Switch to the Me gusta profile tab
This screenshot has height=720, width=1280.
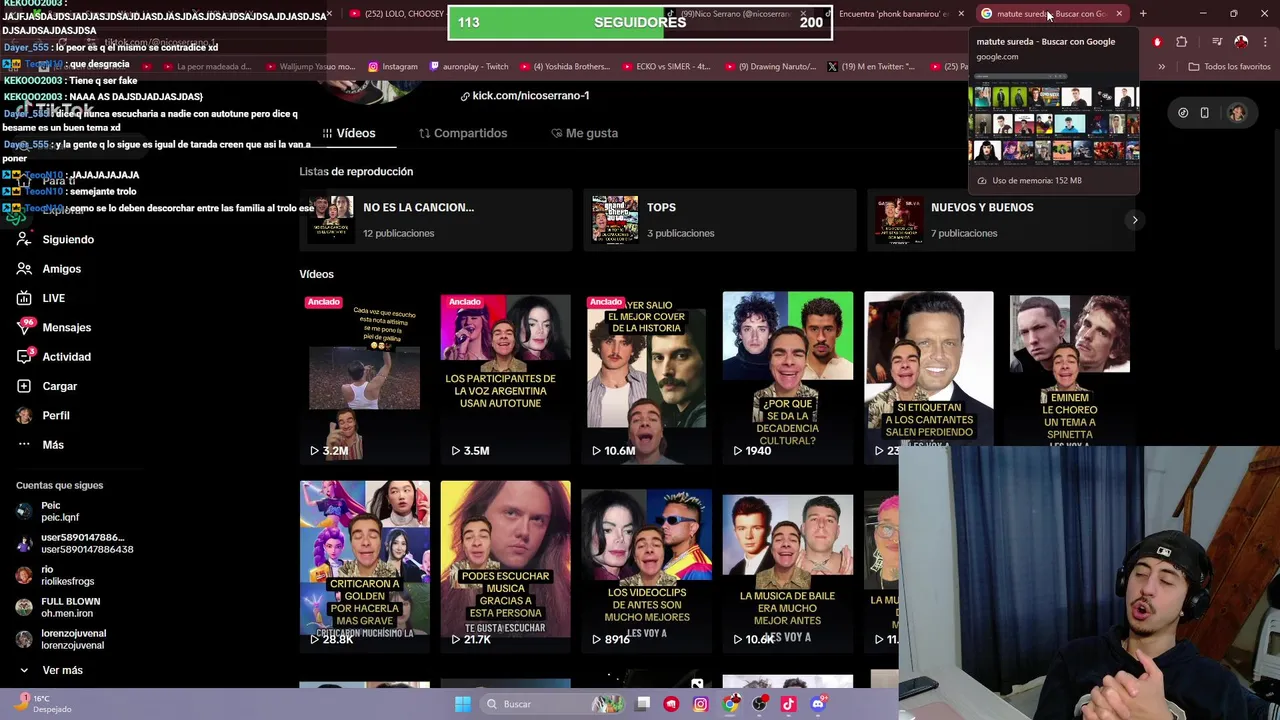point(584,133)
